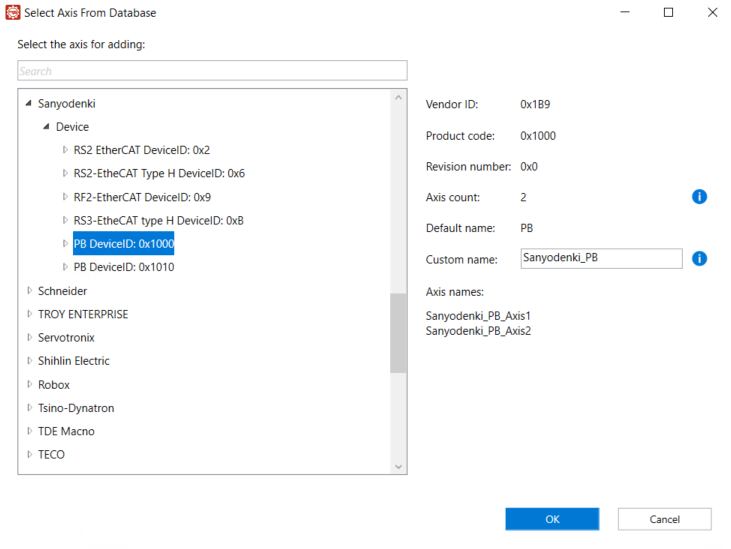Click the scroll down arrow of list
The width and height of the screenshot is (731, 549).
coord(398,467)
